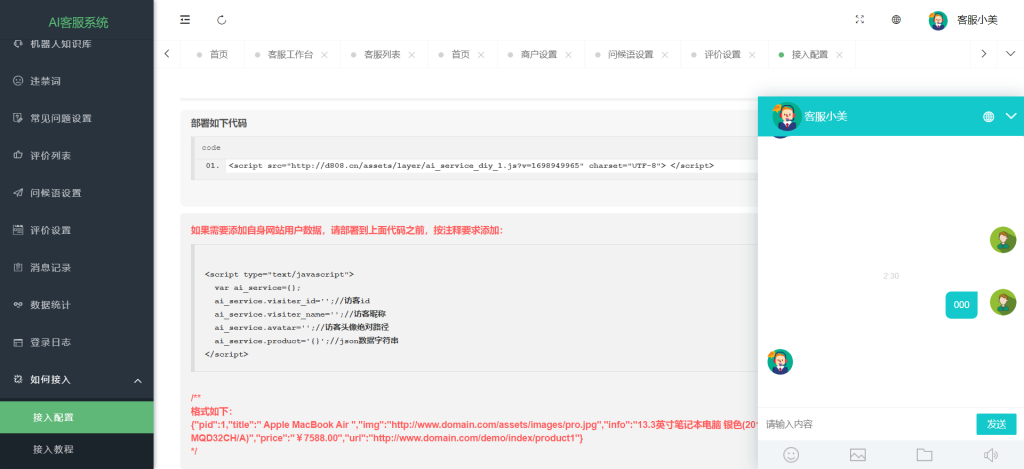
Task: Open 问候语设置 in the sidebar
Action: tap(76, 193)
